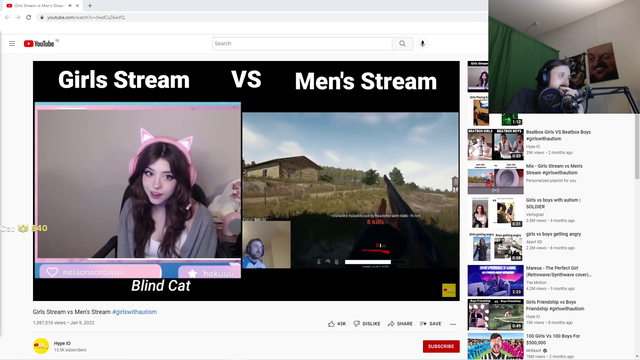Open the more actions ellipsis menu
Image resolution: width=640 pixels, height=360 pixels.
click(453, 324)
